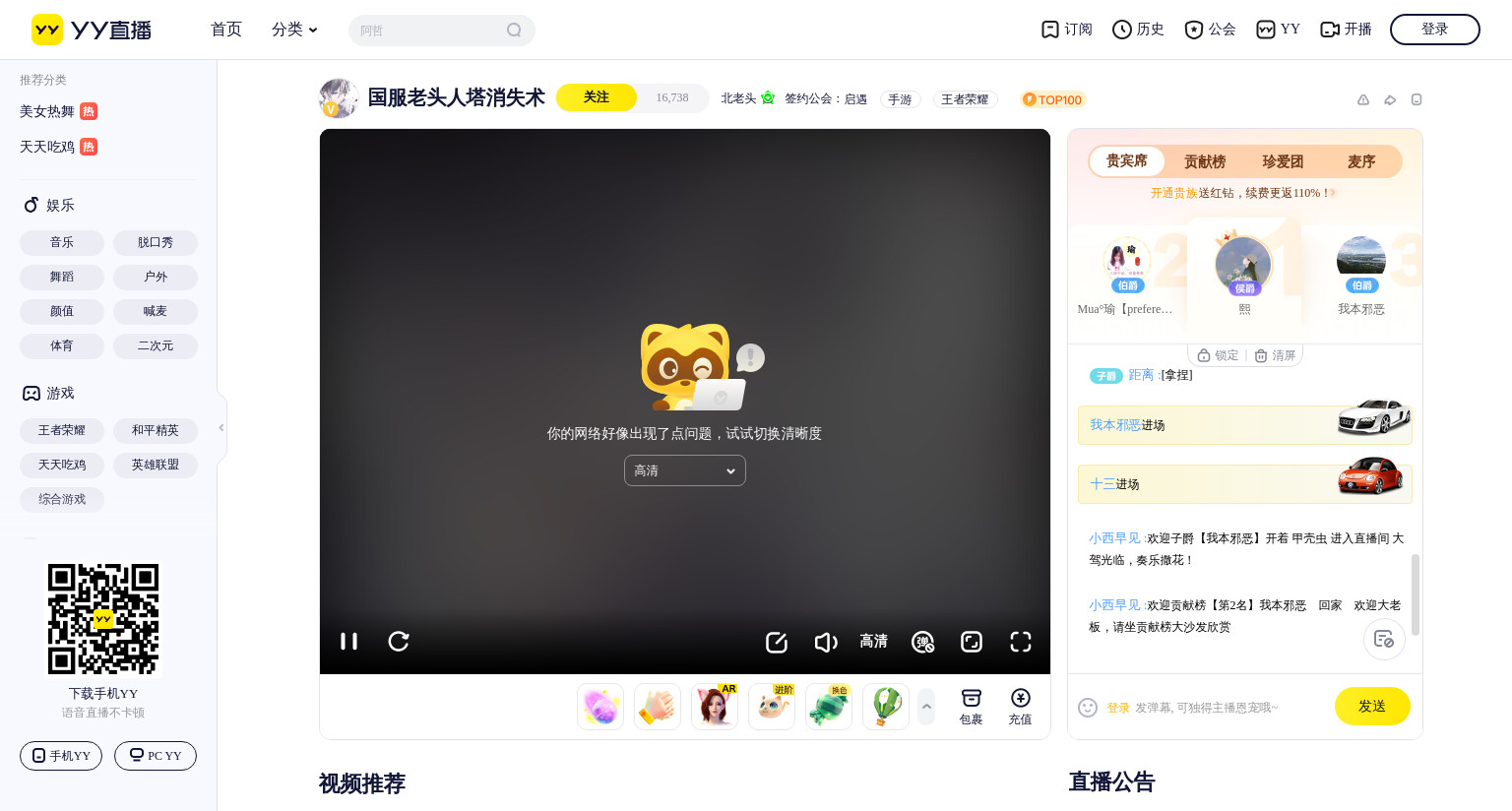The width and height of the screenshot is (1512, 811).
Task: Open 充值 recharge
Action: click(1021, 707)
